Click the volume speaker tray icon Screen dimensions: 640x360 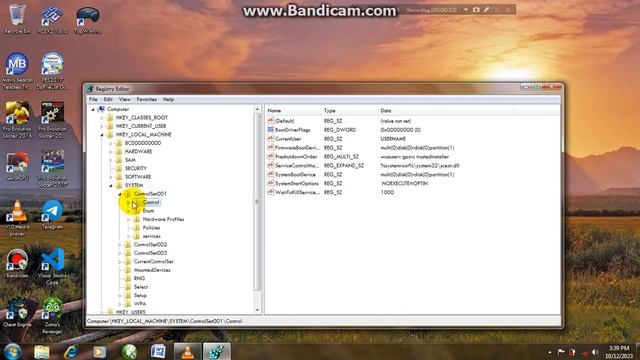tap(595, 352)
